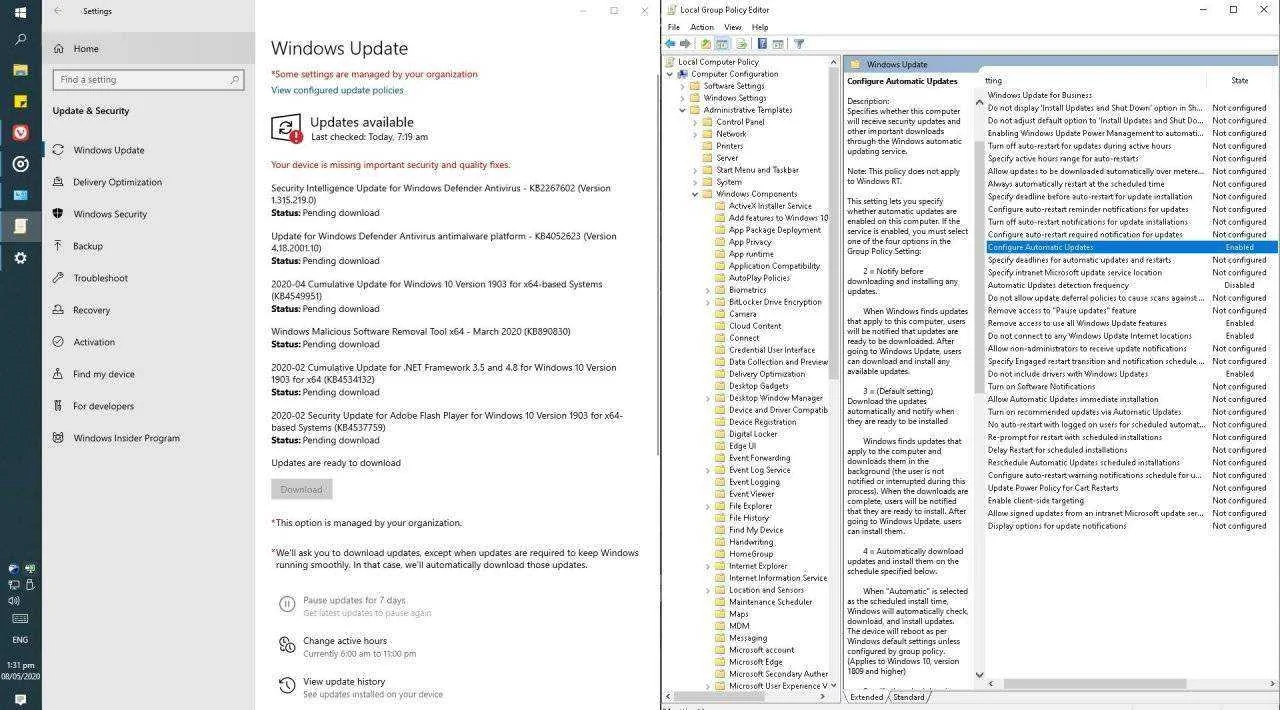1280x710 pixels.
Task: Open Delivery Optimization in Settings sidebar
Action: click(117, 182)
